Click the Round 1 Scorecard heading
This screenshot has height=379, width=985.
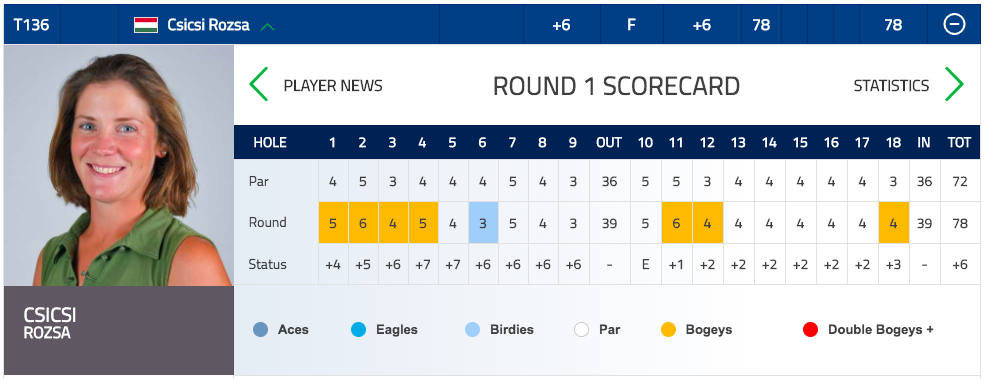[x=616, y=86]
